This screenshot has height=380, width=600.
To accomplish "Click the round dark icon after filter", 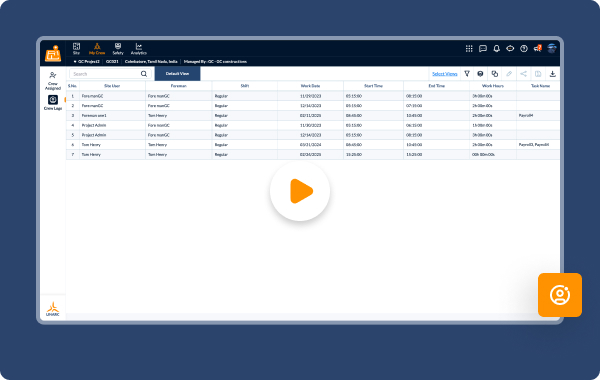I will click(480, 74).
